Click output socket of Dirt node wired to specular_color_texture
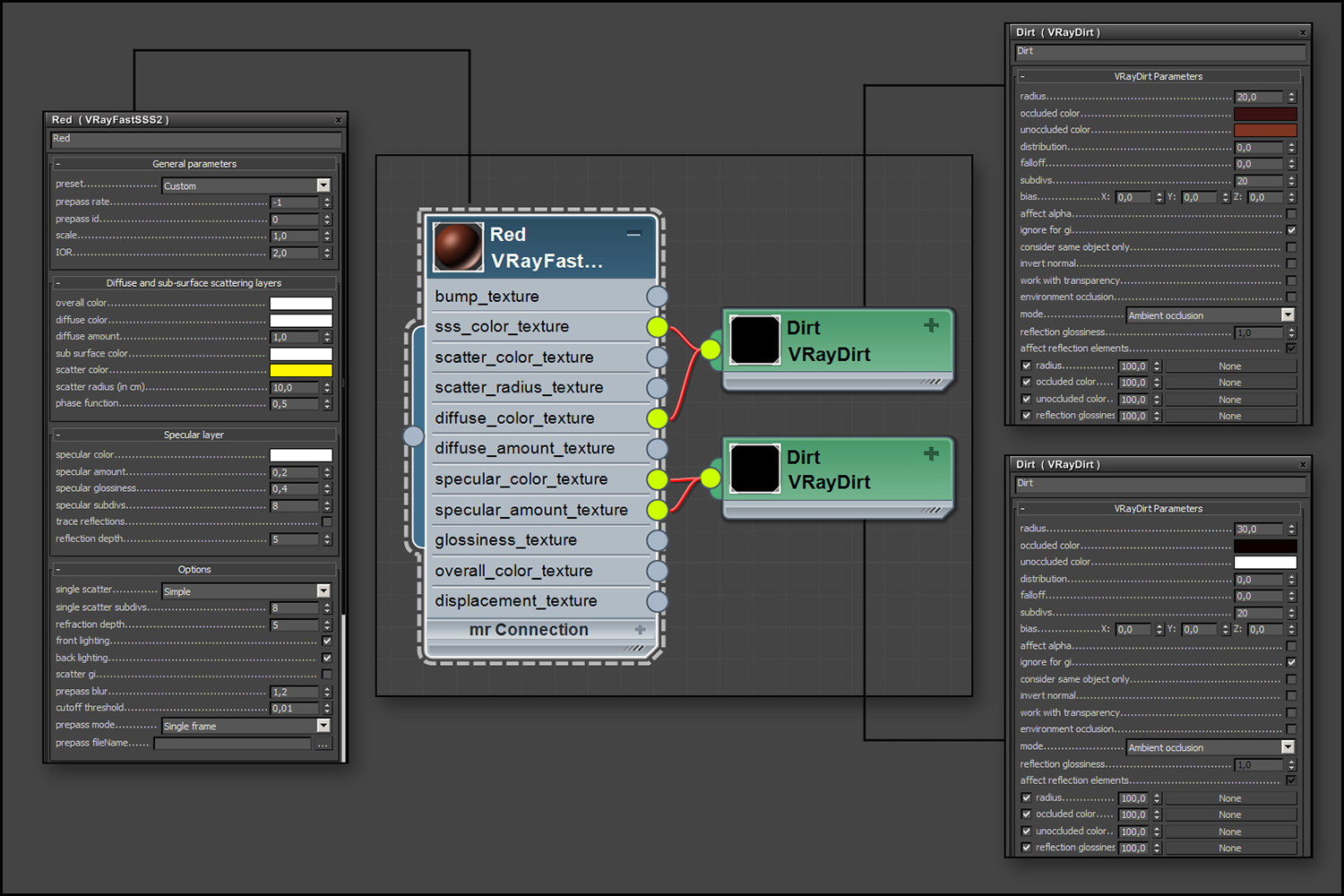Viewport: 1344px width, 896px height. [x=711, y=478]
